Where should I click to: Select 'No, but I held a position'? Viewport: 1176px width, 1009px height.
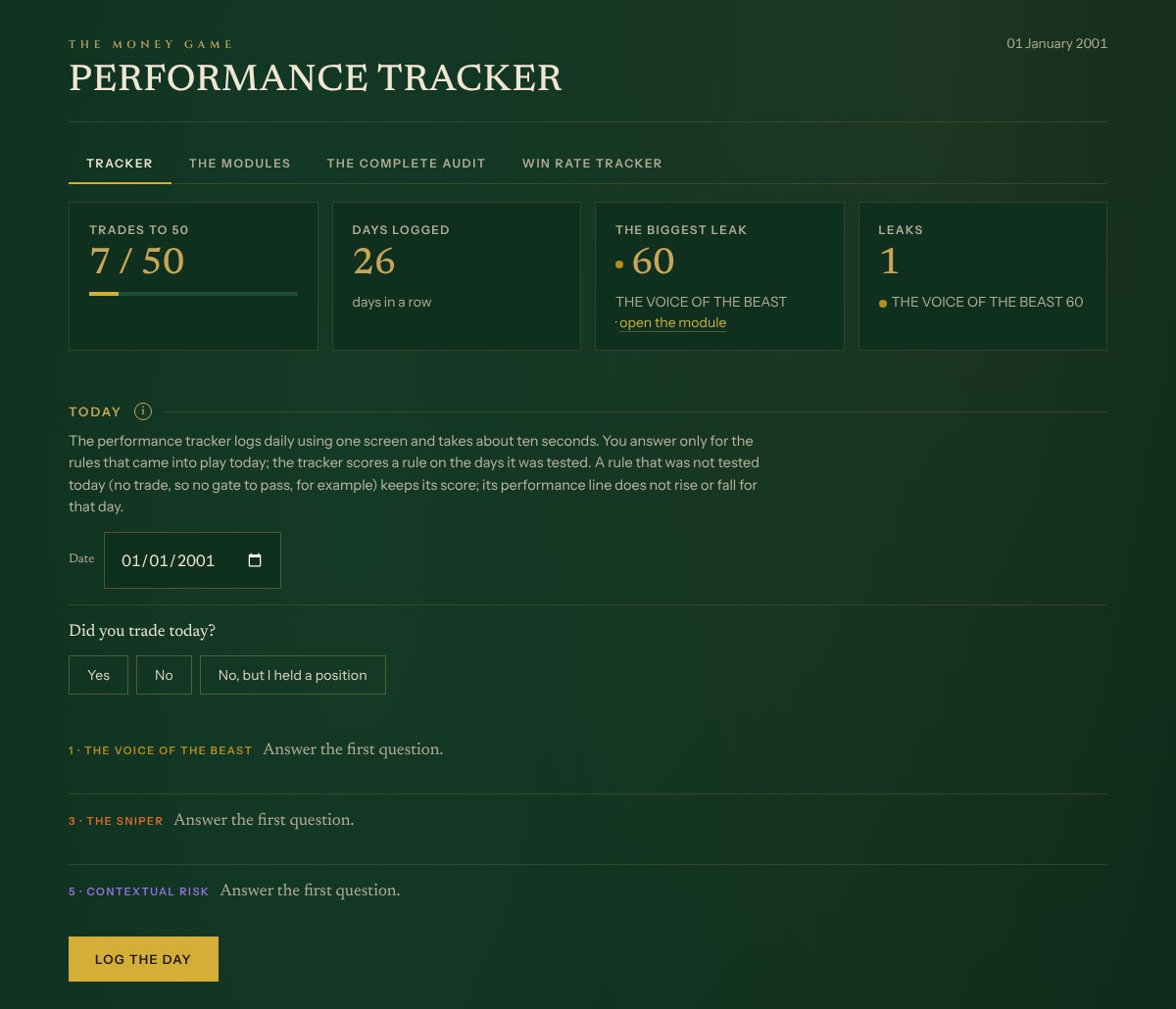(293, 675)
